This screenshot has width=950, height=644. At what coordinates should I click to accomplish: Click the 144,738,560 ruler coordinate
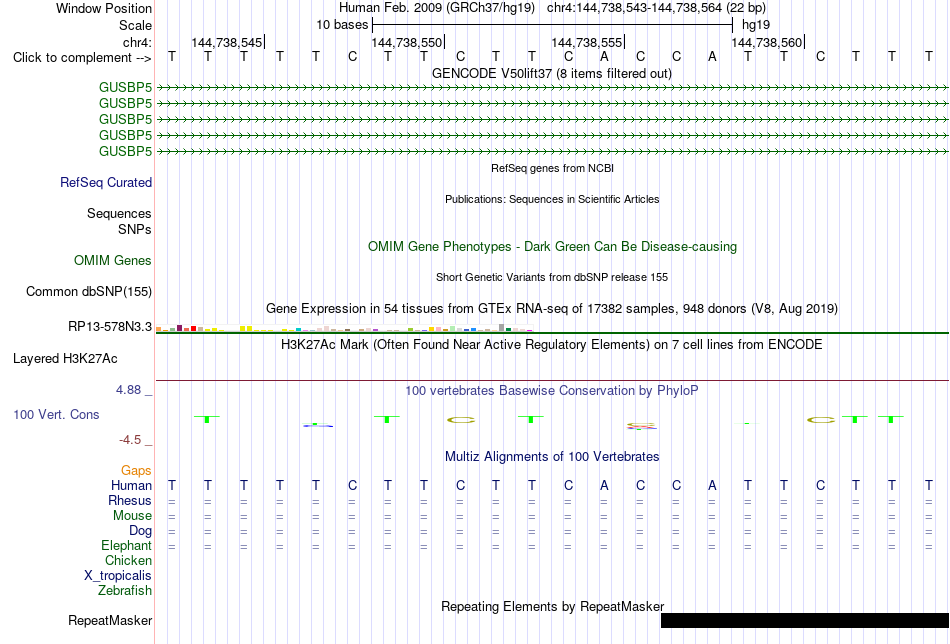coord(766,42)
